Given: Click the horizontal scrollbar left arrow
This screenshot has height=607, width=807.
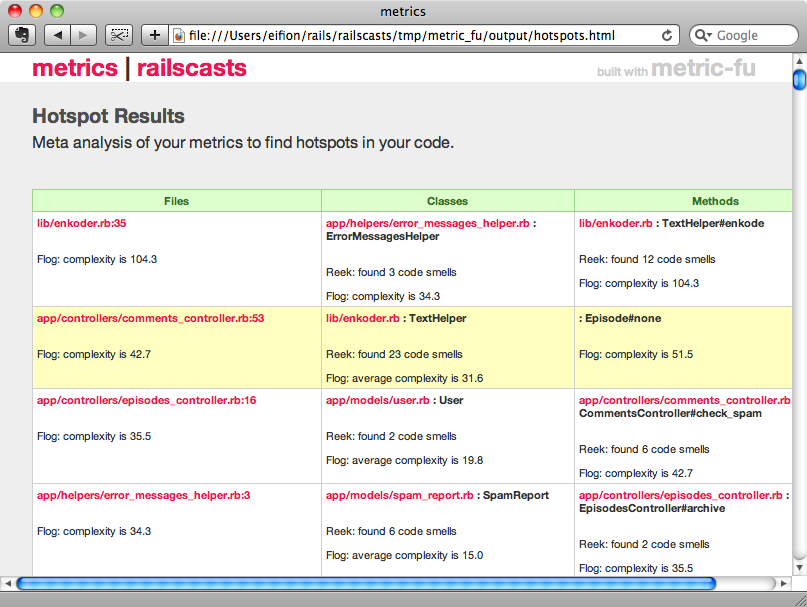Looking at the screenshot, I should (8, 583).
